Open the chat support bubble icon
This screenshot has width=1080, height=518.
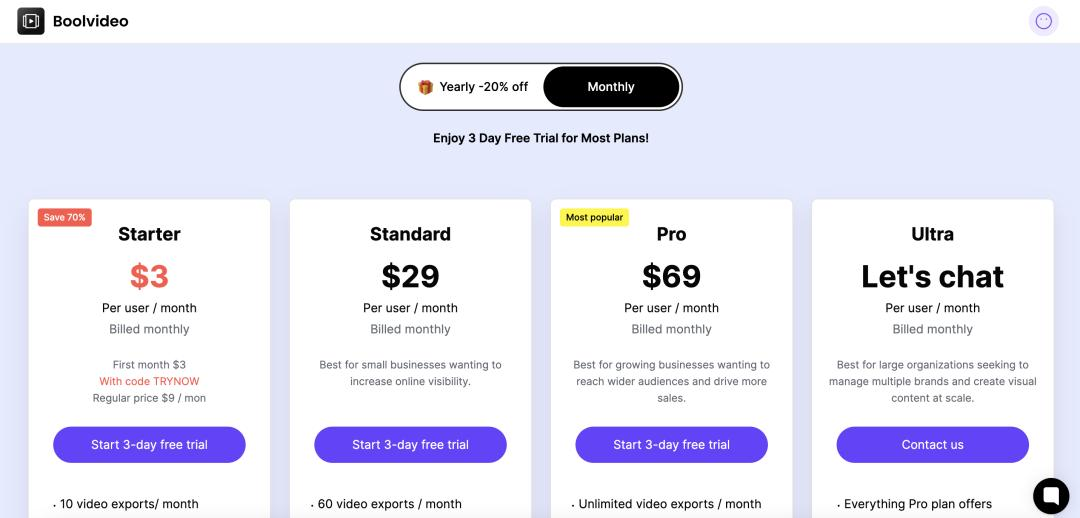1051,495
